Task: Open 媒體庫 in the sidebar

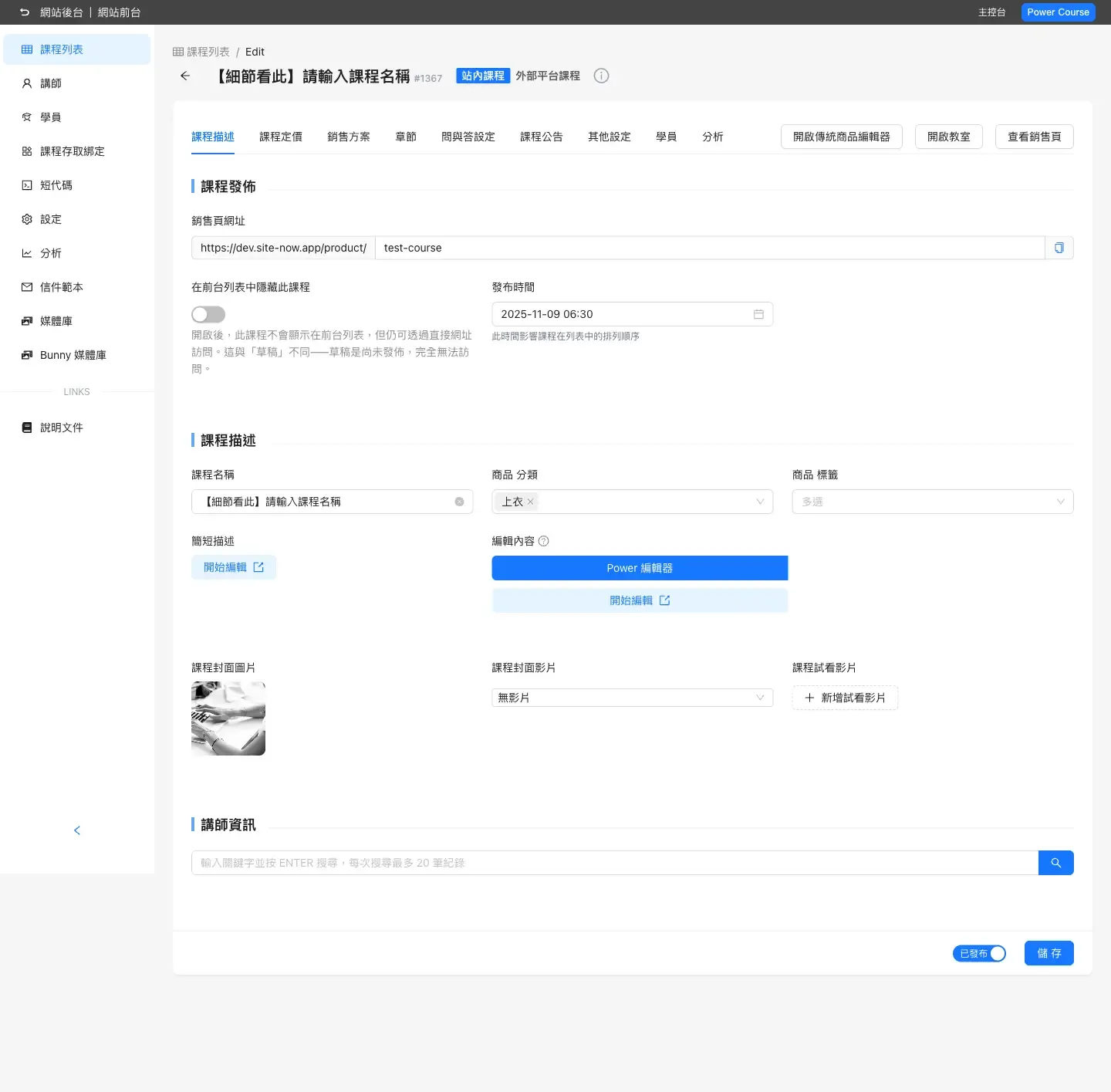Action: (77, 321)
